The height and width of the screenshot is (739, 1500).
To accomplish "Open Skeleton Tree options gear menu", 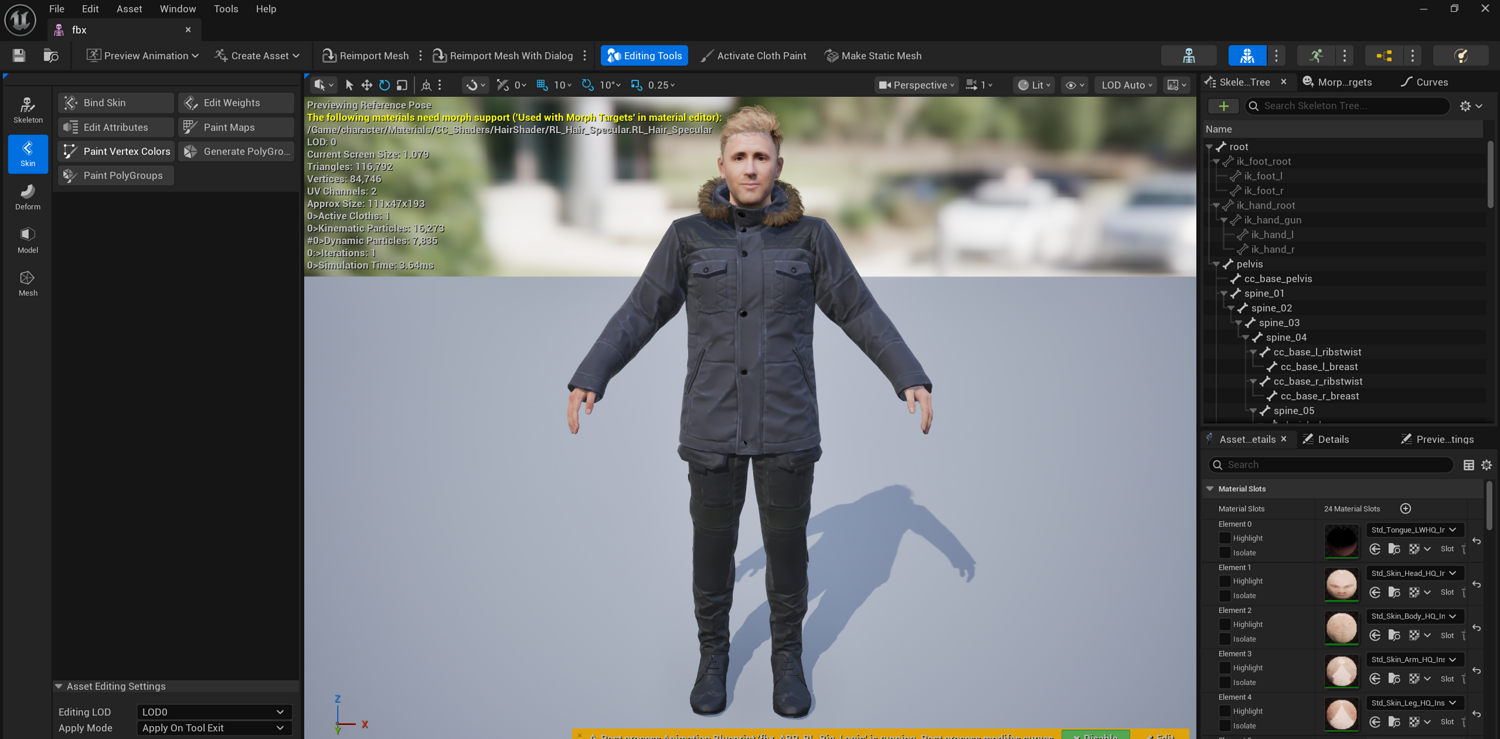I will [x=1471, y=106].
